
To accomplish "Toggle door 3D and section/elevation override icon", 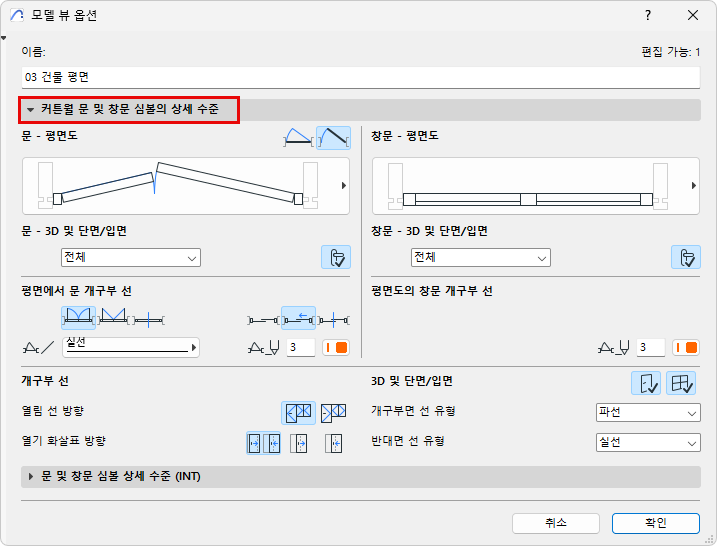I will tap(335, 257).
